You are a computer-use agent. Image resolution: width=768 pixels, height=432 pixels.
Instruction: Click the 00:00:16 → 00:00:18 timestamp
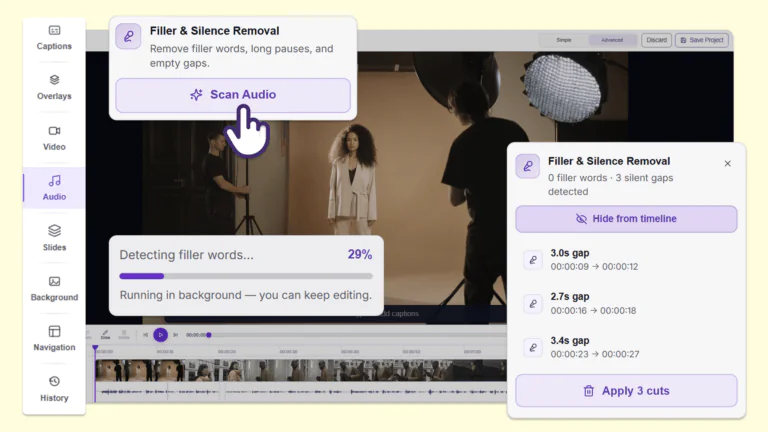pos(593,311)
